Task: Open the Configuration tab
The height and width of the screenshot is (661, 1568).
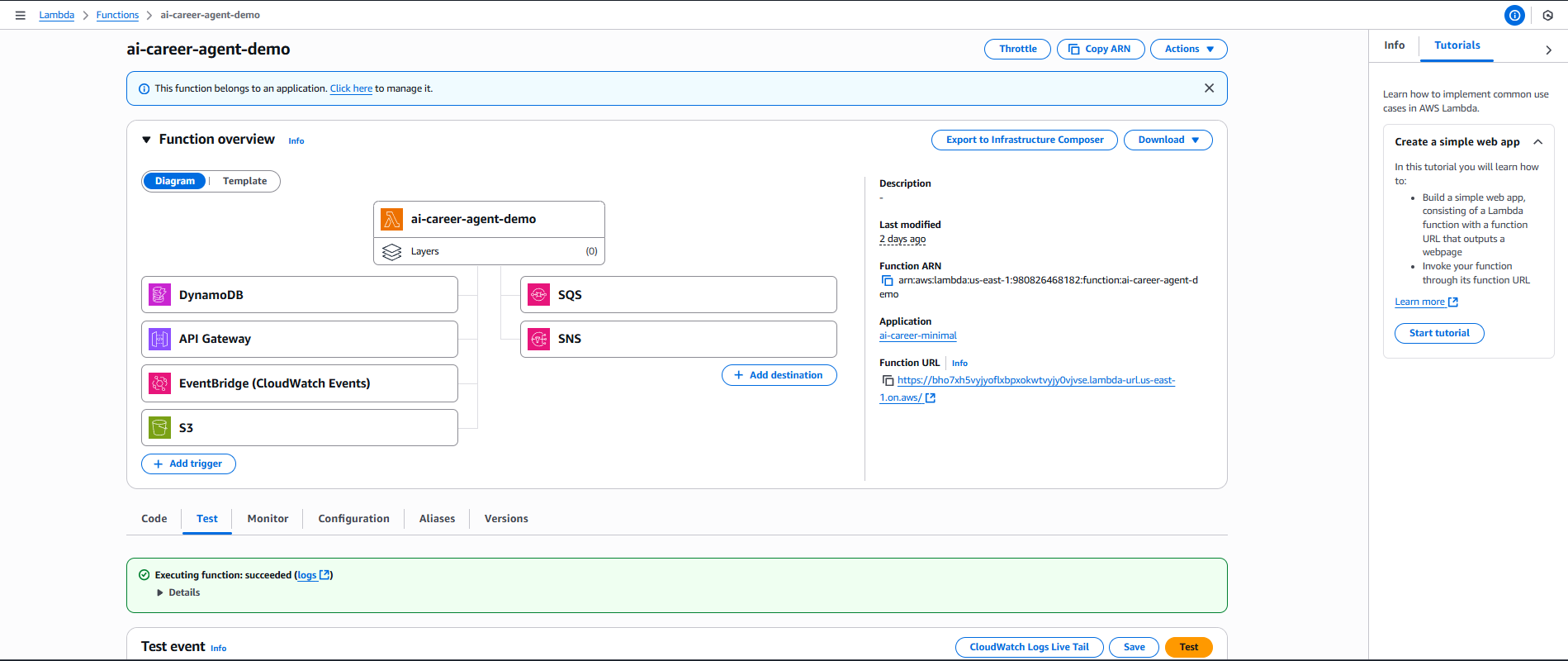Action: 353,519
